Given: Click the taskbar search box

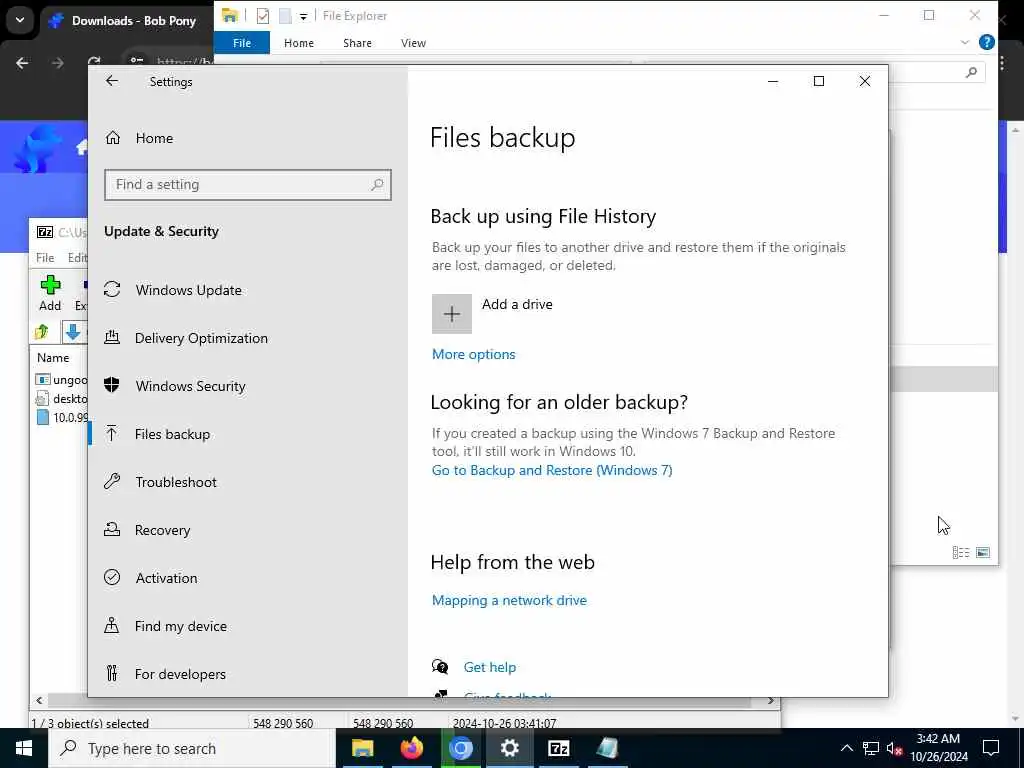Looking at the screenshot, I should tap(192, 748).
